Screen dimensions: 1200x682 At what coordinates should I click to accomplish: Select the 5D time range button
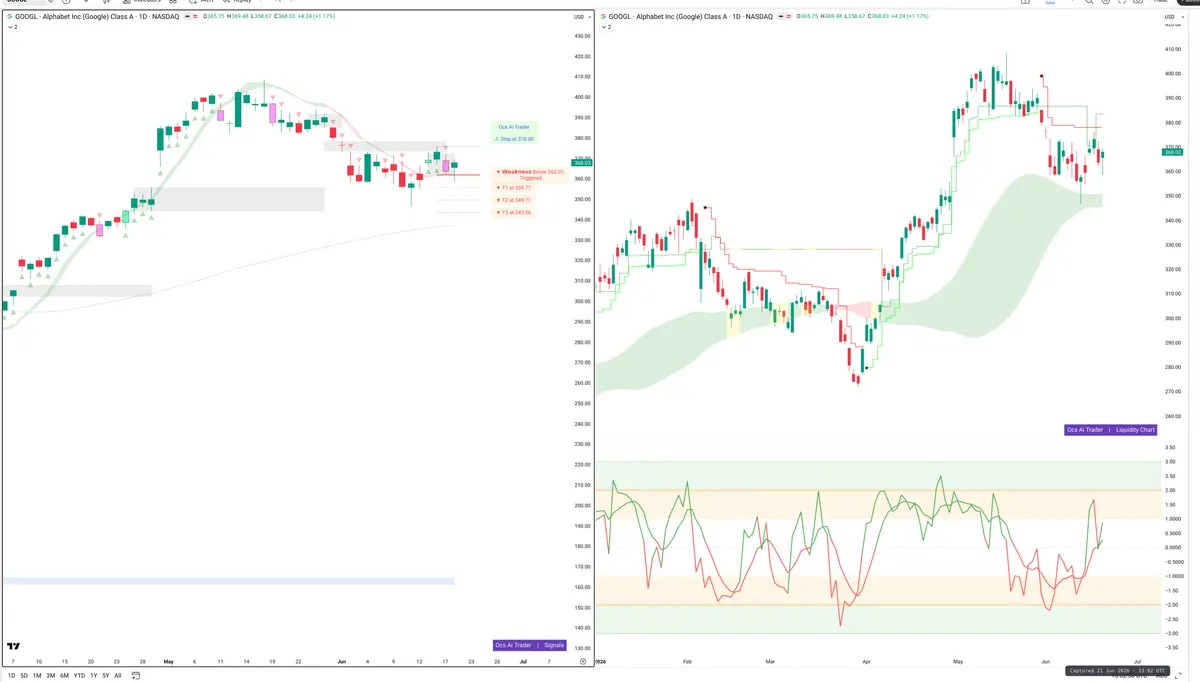[x=23, y=675]
